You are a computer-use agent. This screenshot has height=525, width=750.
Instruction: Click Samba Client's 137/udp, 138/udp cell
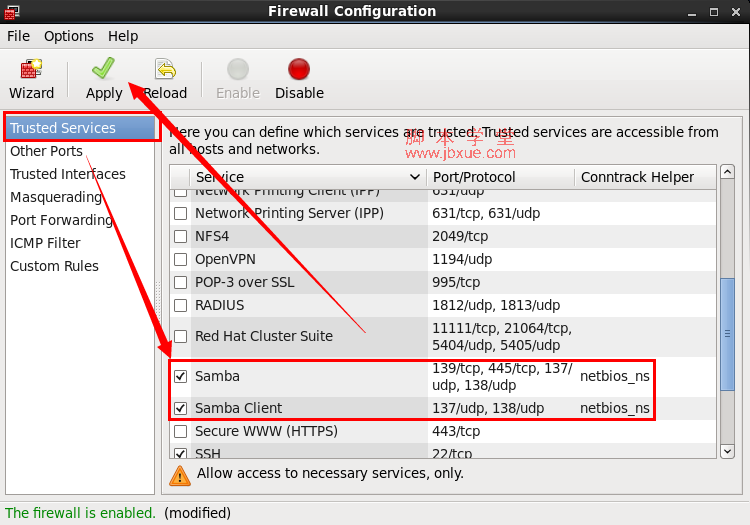(x=488, y=408)
